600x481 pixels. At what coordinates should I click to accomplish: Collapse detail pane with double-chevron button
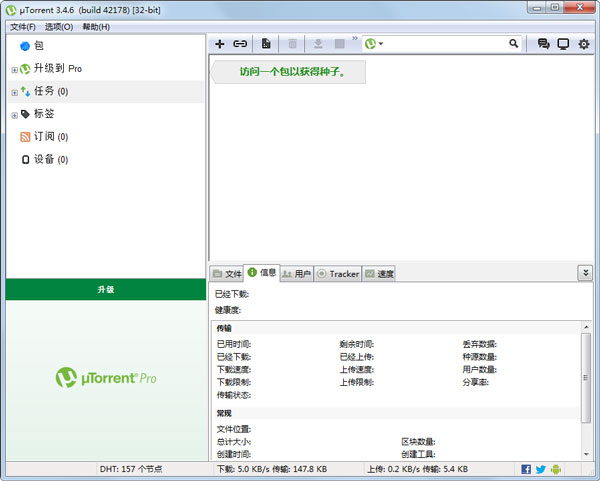tap(585, 273)
